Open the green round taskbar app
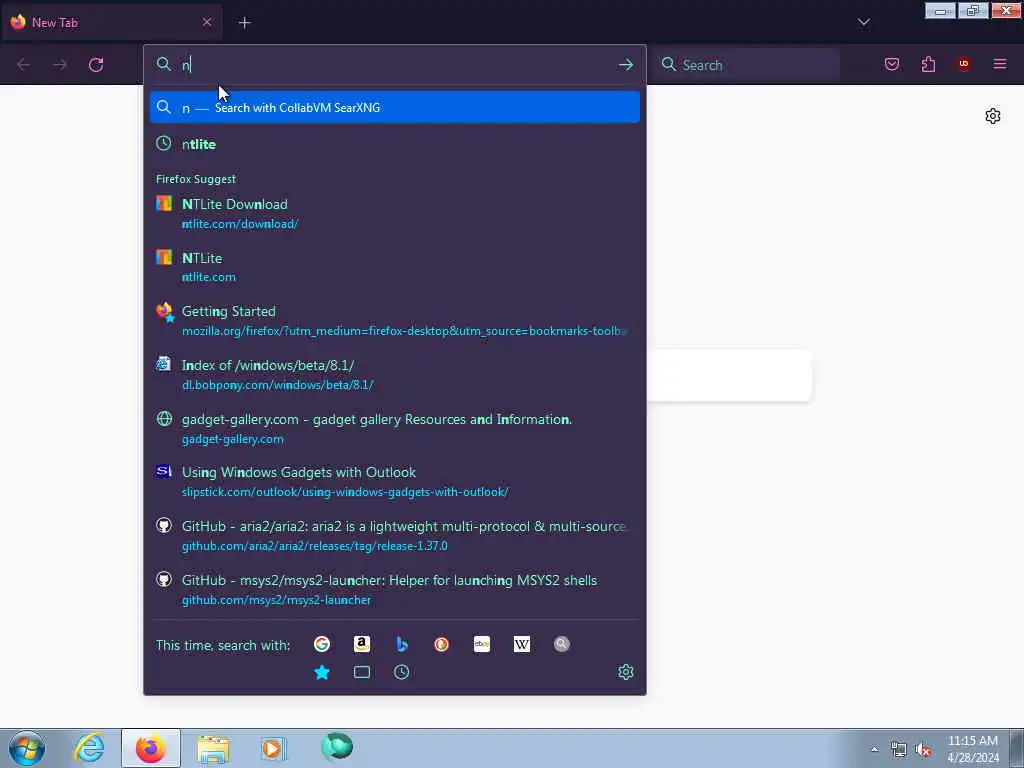The width and height of the screenshot is (1024, 768). click(337, 747)
